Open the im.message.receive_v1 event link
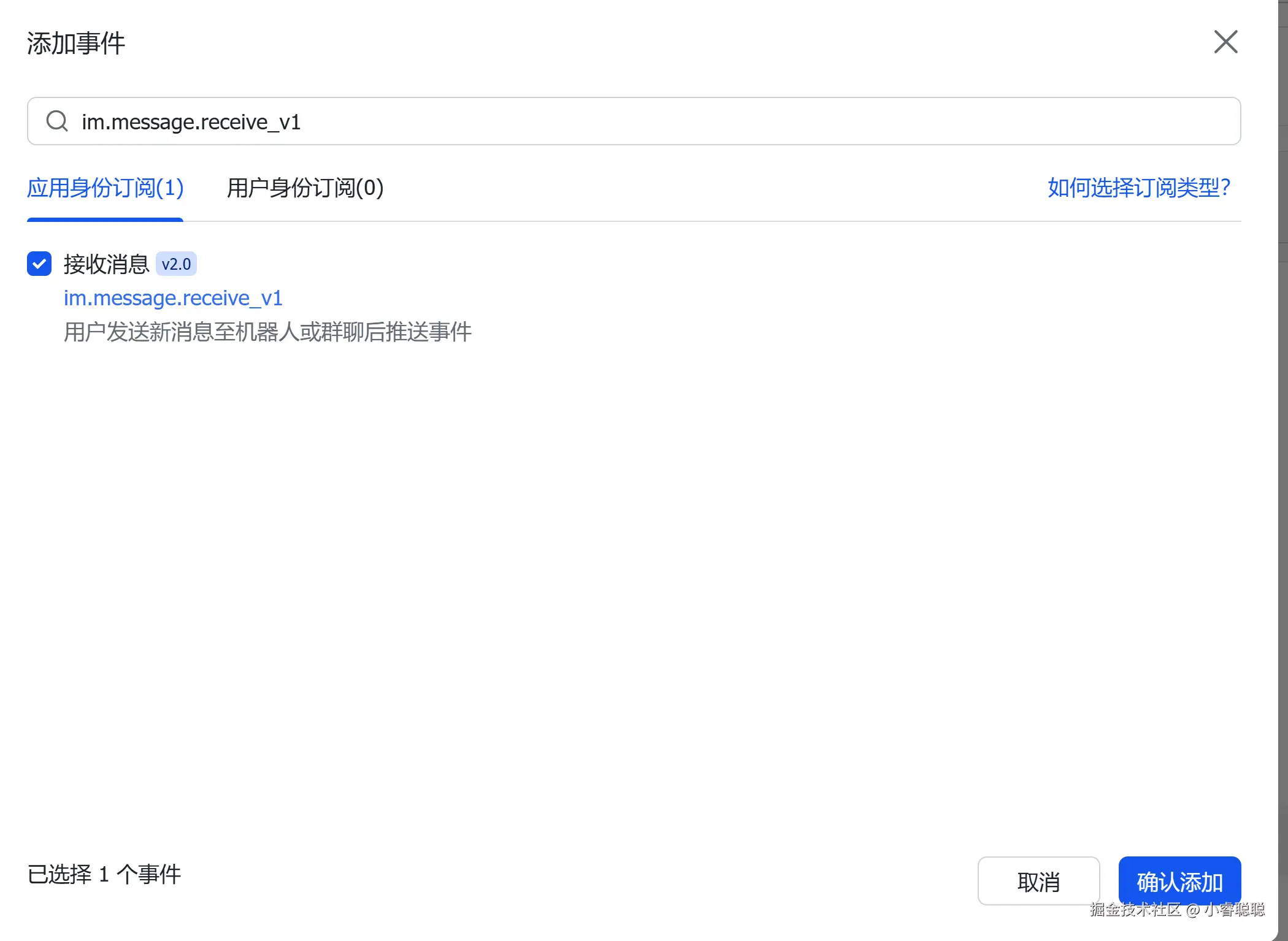The width and height of the screenshot is (1288, 941). [173, 298]
